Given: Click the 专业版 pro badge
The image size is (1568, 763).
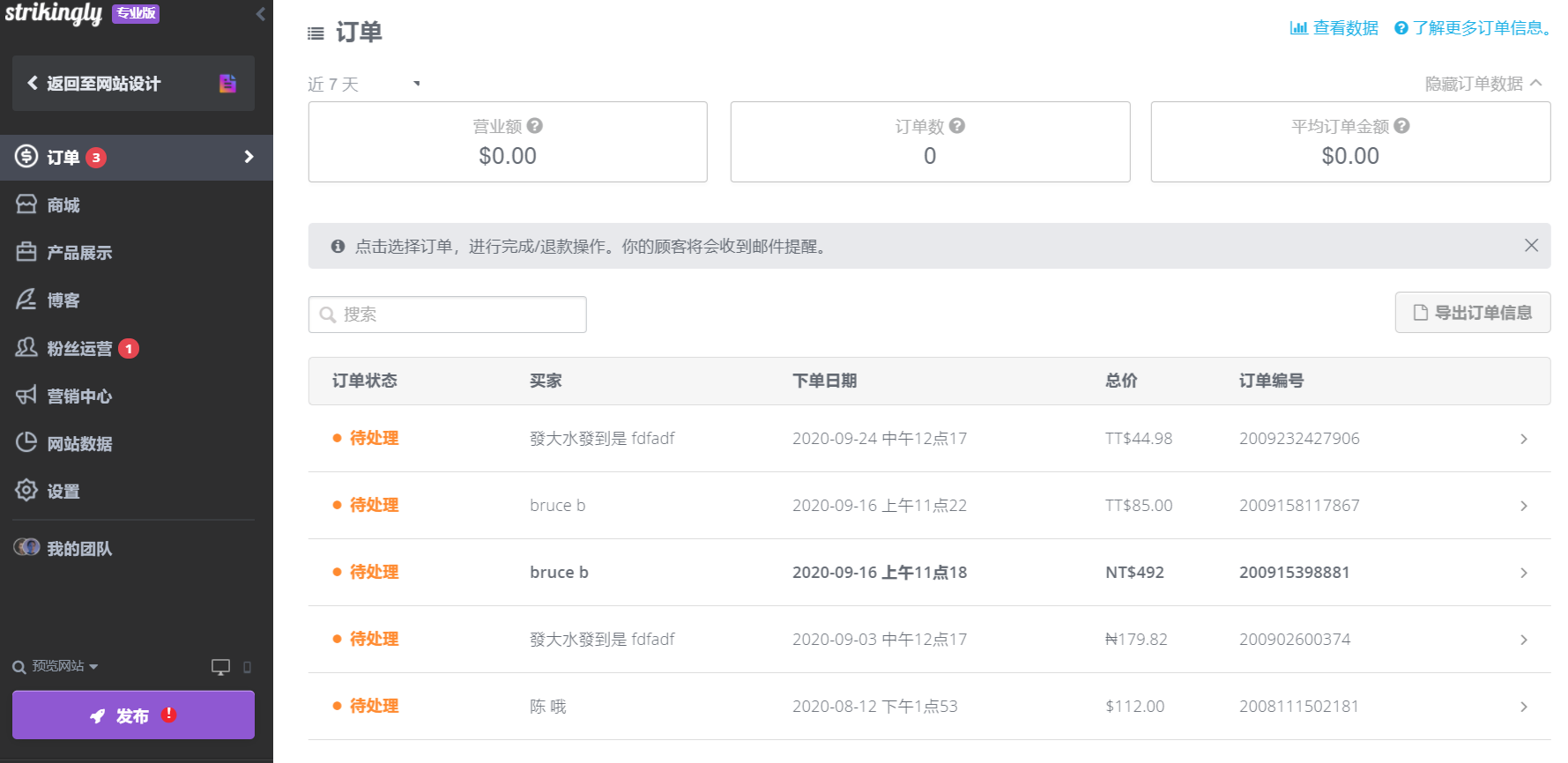Looking at the screenshot, I should [136, 13].
